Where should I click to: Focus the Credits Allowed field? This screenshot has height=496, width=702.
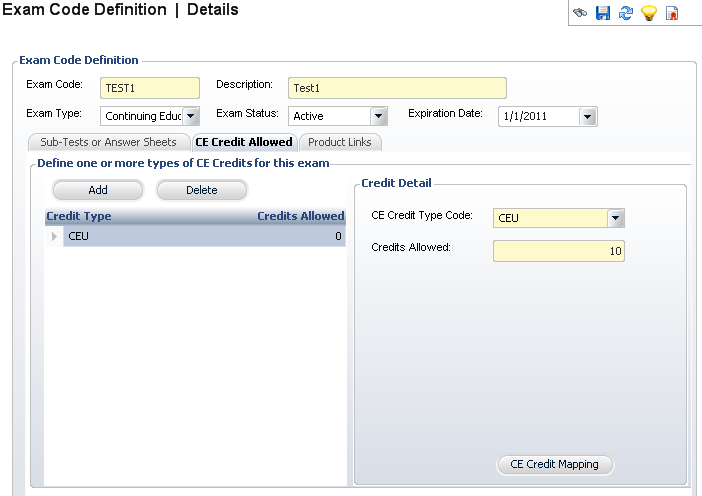pos(558,251)
